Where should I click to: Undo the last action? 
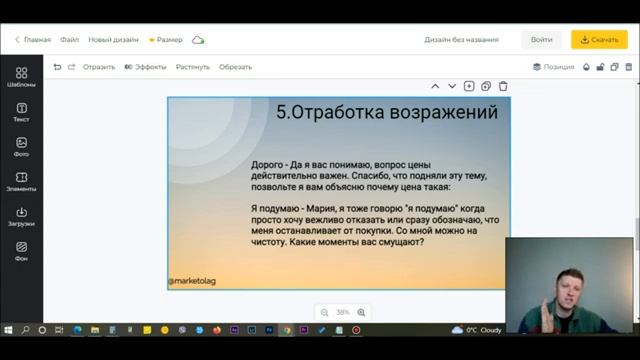coord(57,67)
